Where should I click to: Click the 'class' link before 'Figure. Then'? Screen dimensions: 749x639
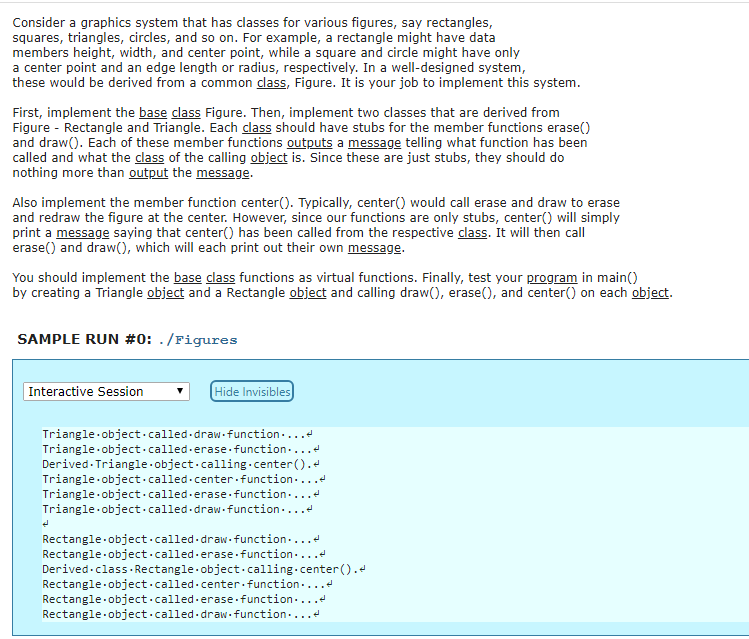pos(186,113)
